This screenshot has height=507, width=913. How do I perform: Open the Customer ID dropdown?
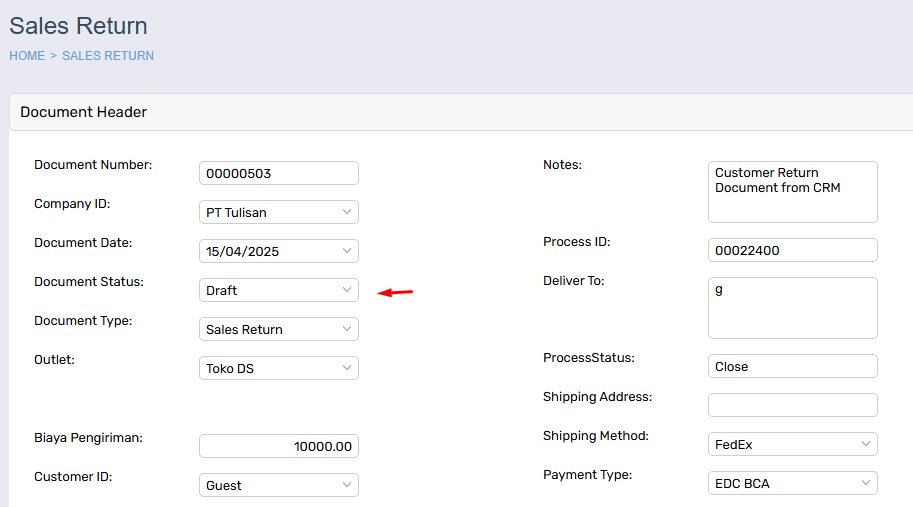pos(279,485)
